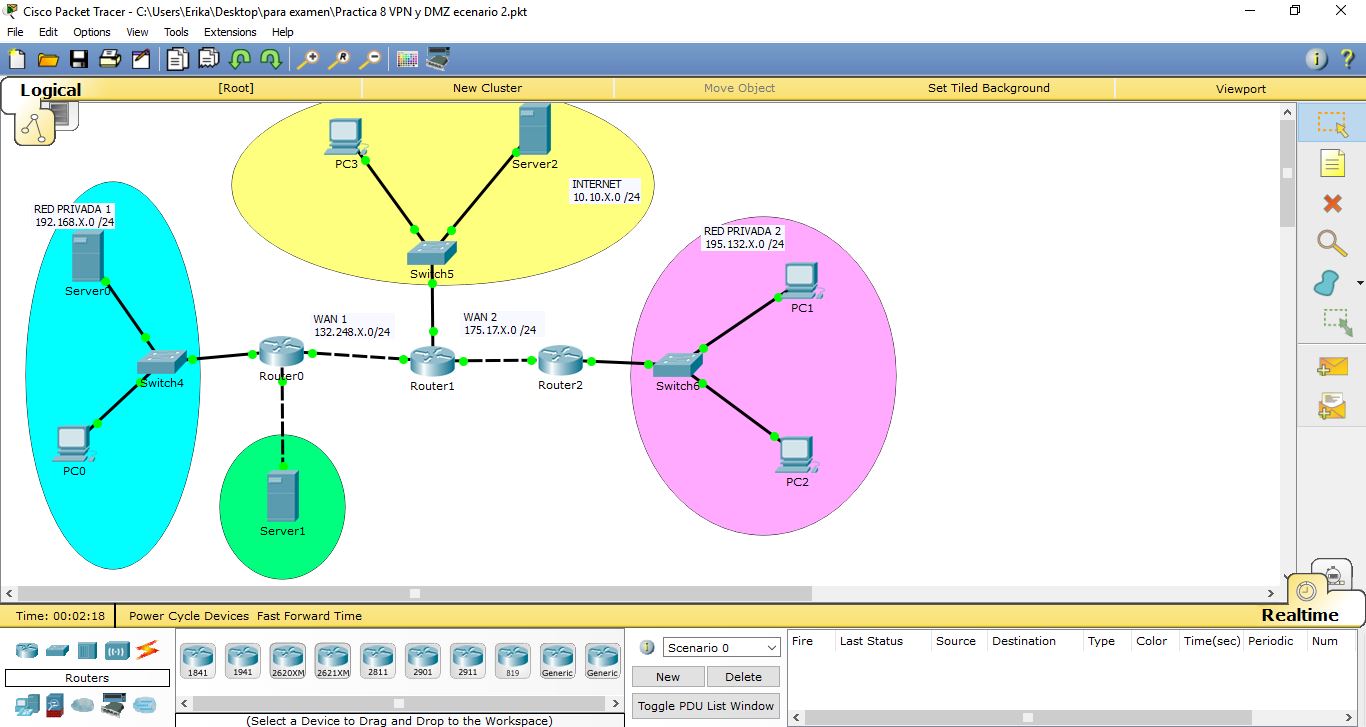The image size is (1366, 727).
Task: Choose the 2811 router model
Action: (x=377, y=658)
